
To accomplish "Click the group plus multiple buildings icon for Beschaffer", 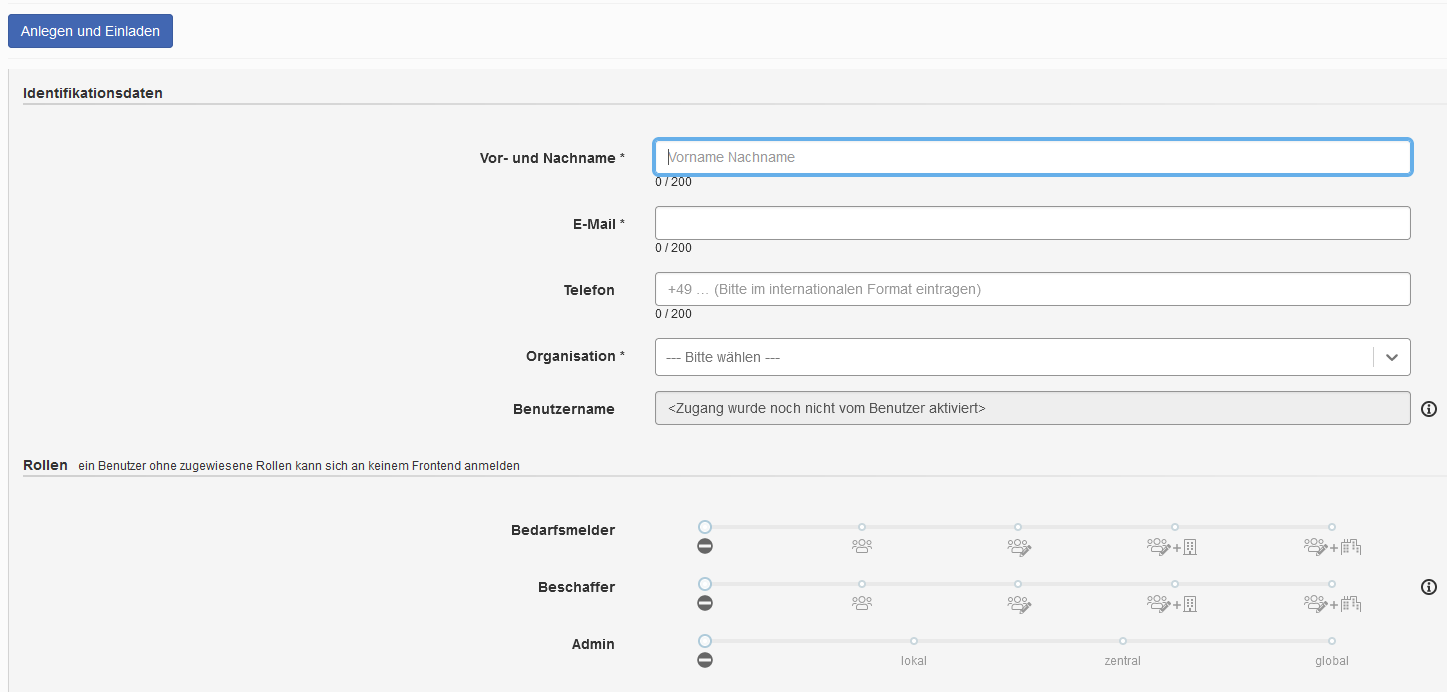I will (1332, 604).
